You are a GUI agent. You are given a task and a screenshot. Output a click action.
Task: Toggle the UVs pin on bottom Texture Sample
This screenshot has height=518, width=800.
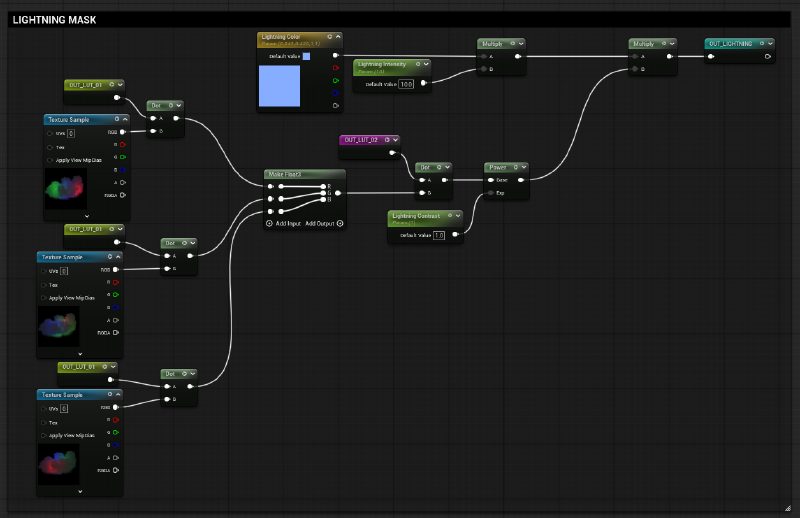44,408
